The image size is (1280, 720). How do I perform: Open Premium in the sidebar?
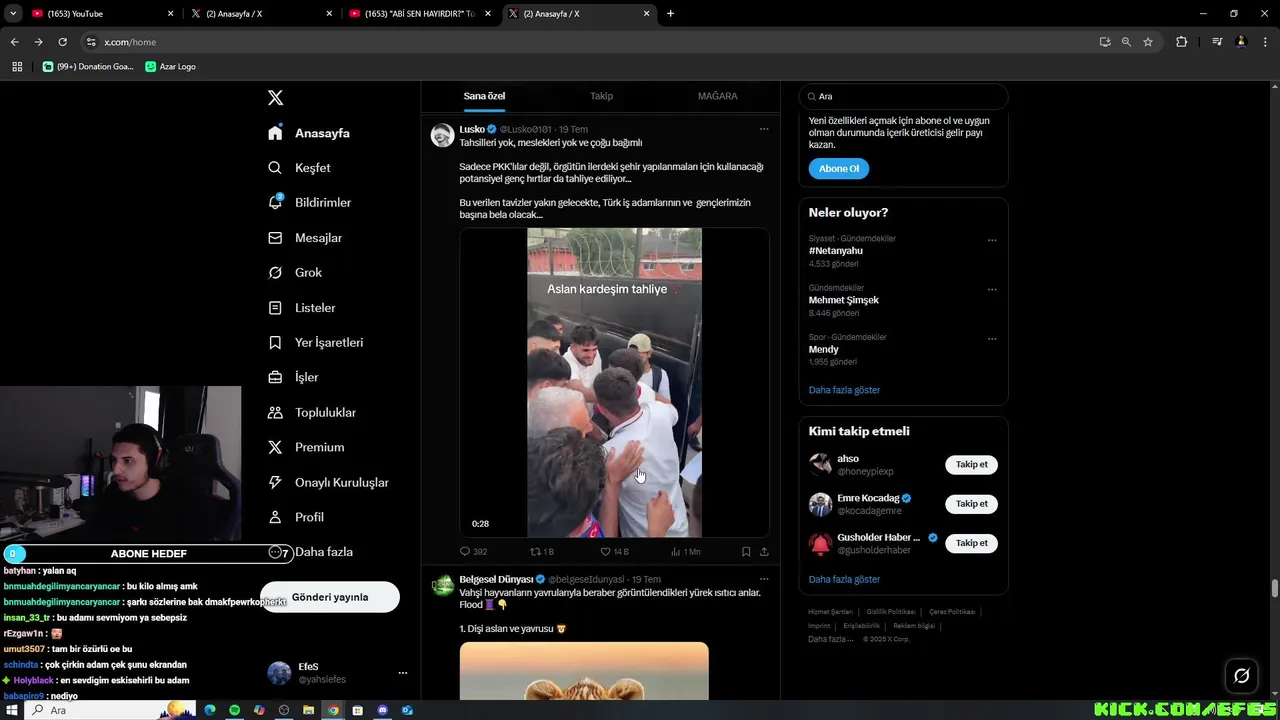point(306,448)
